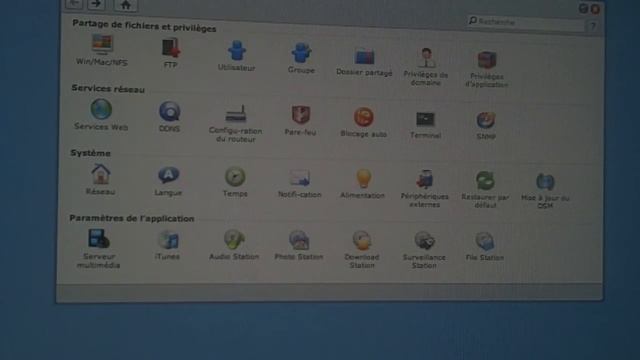The width and height of the screenshot is (640, 360).
Task: Open the Groupe settings
Action: 301,58
